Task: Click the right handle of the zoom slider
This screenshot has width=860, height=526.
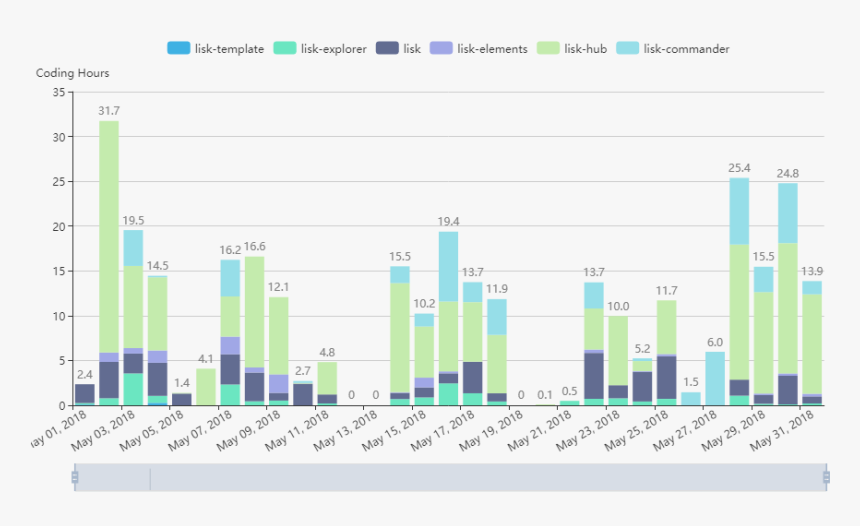Action: [x=826, y=477]
